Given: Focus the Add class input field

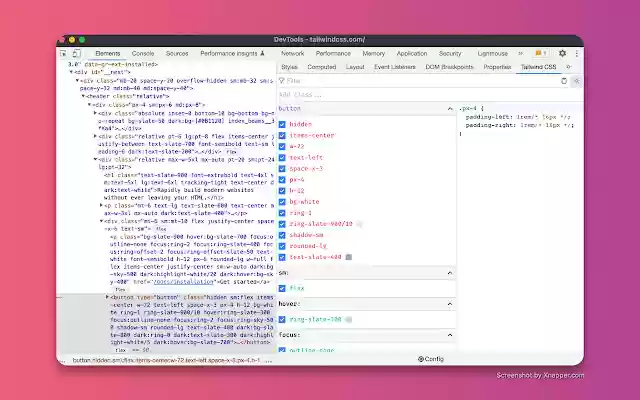Looking at the screenshot, I should pyautogui.click(x=429, y=95).
